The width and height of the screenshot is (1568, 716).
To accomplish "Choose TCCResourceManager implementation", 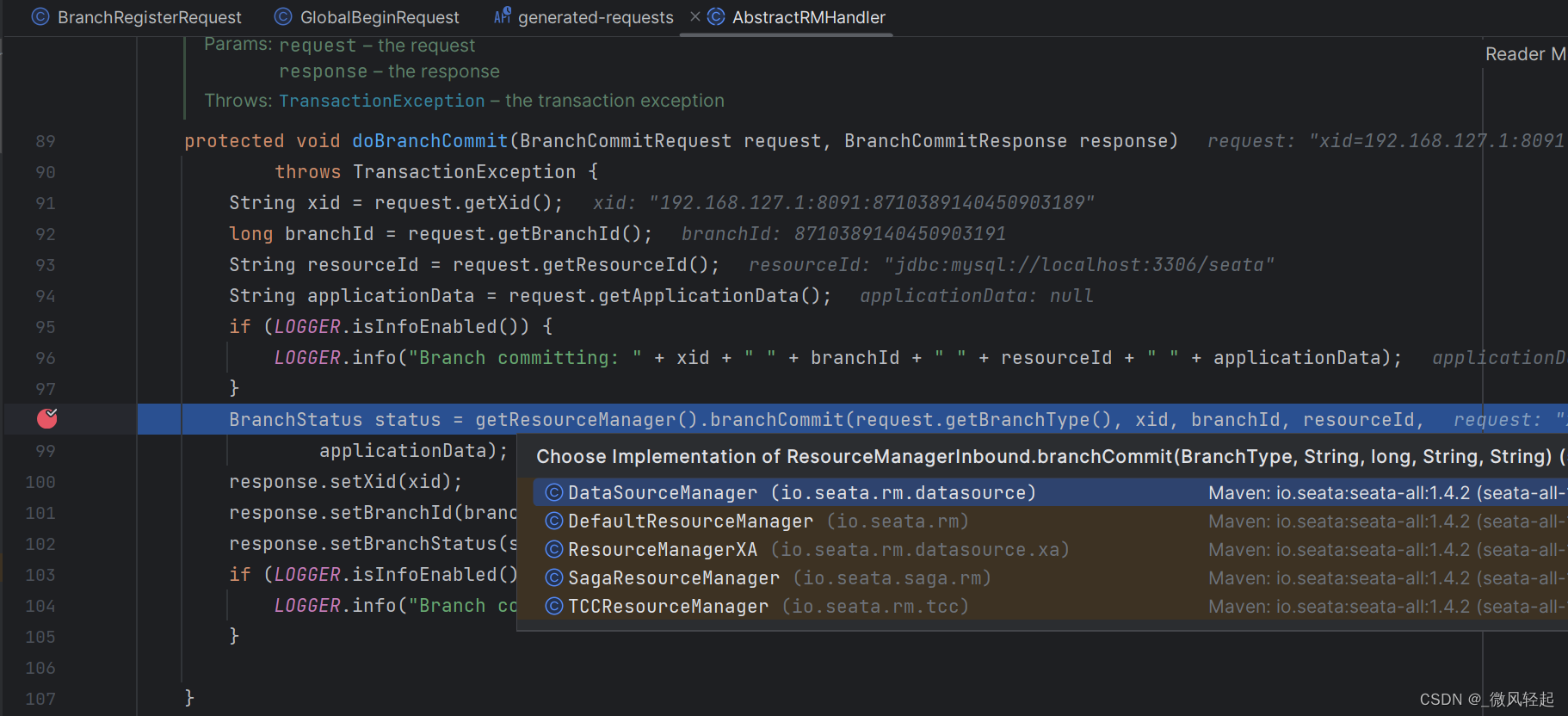I will (1050, 606).
